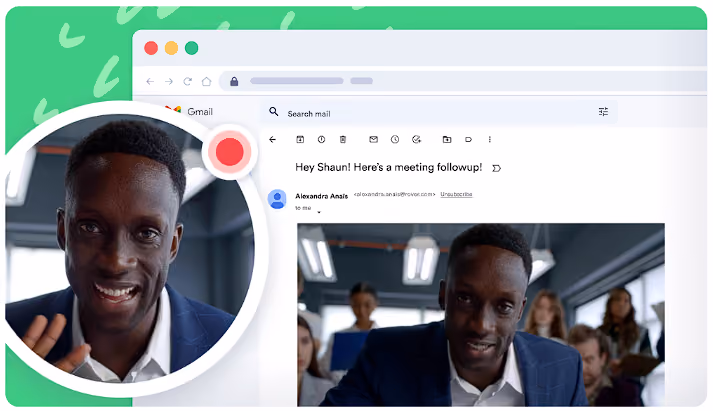
Task: Expand the 'to me' recipient details
Action: (319, 212)
